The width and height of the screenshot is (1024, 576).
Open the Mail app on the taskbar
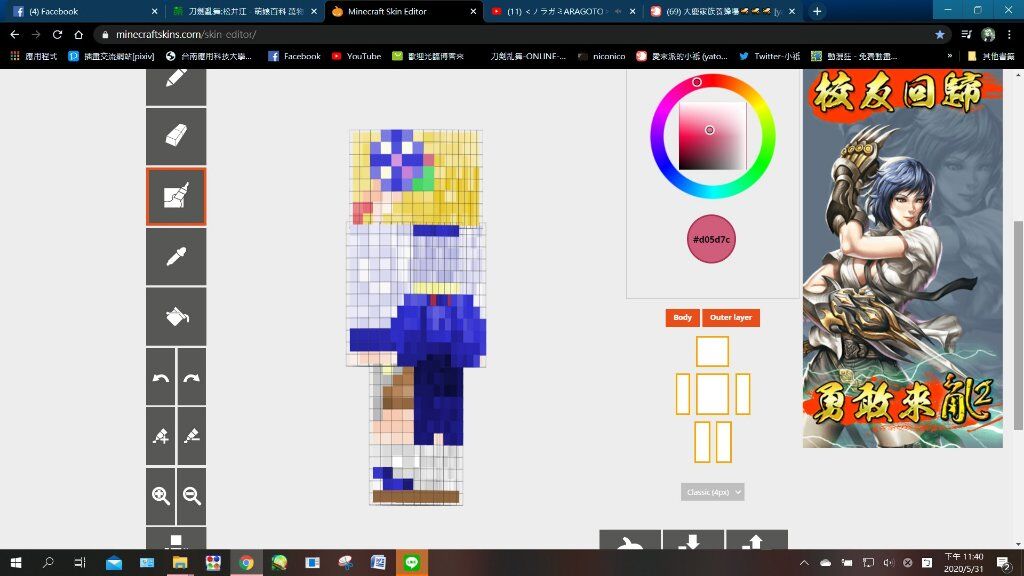114,562
